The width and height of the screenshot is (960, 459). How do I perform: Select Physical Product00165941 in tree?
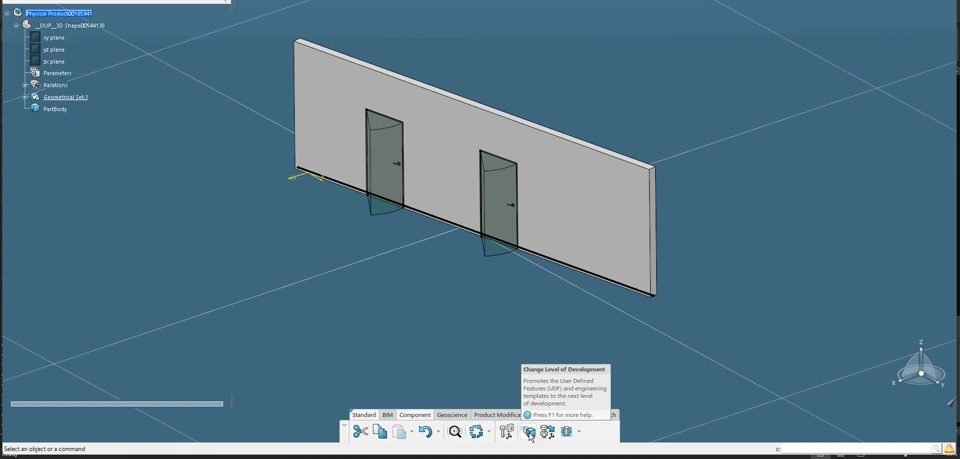coord(59,13)
